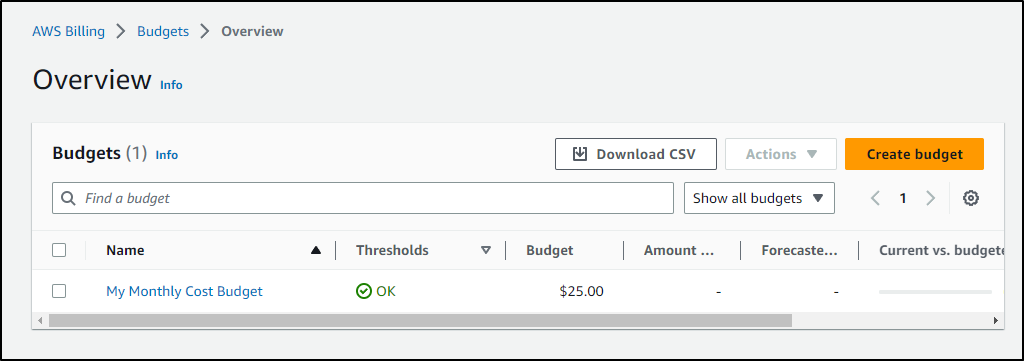Select all budgets header checkbox

pyautogui.click(x=59, y=250)
